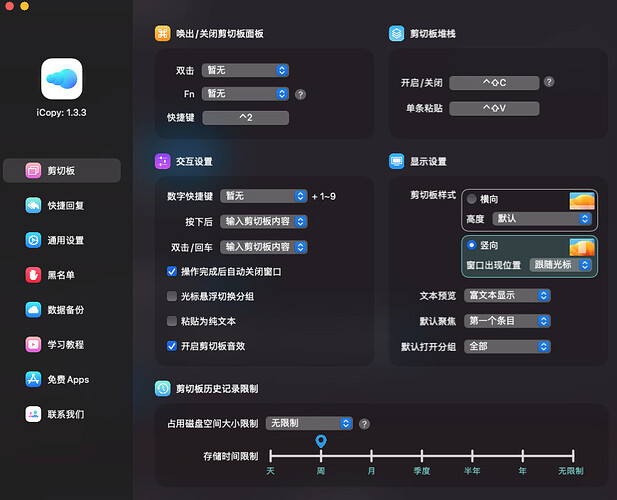The height and width of the screenshot is (500, 617).
Task: Open the 占用磁盘空间大小限制 dropdown
Action: click(309, 423)
